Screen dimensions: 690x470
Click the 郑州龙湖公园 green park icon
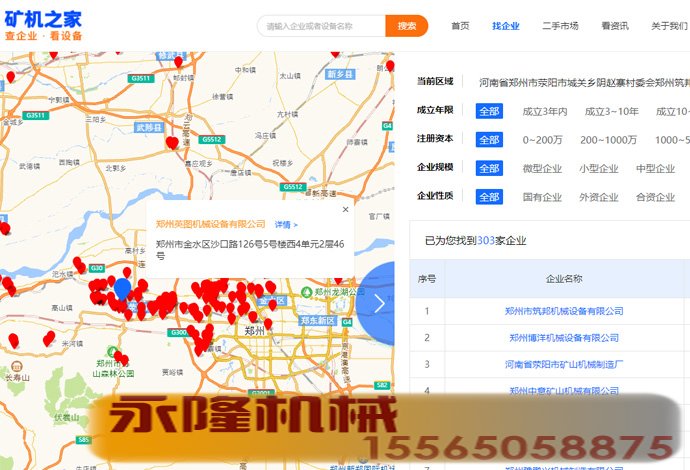point(306,292)
